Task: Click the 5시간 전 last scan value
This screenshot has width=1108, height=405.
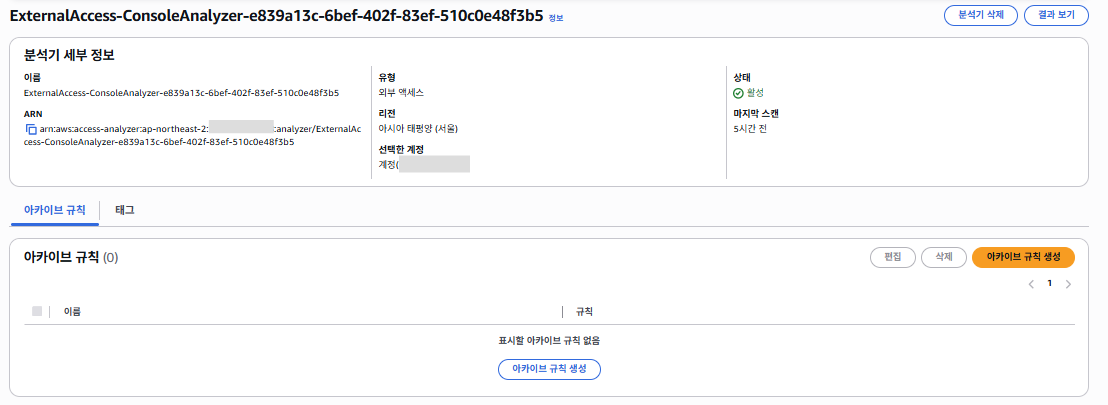Action: point(750,129)
